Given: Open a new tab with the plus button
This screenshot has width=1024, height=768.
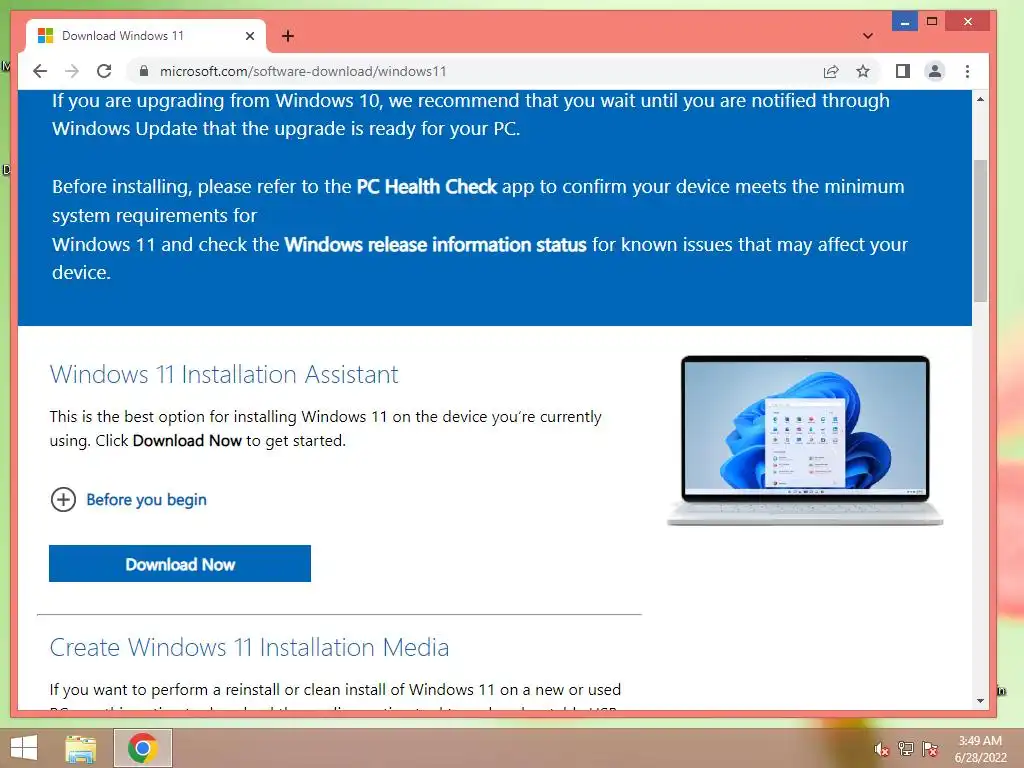Looking at the screenshot, I should coord(287,36).
